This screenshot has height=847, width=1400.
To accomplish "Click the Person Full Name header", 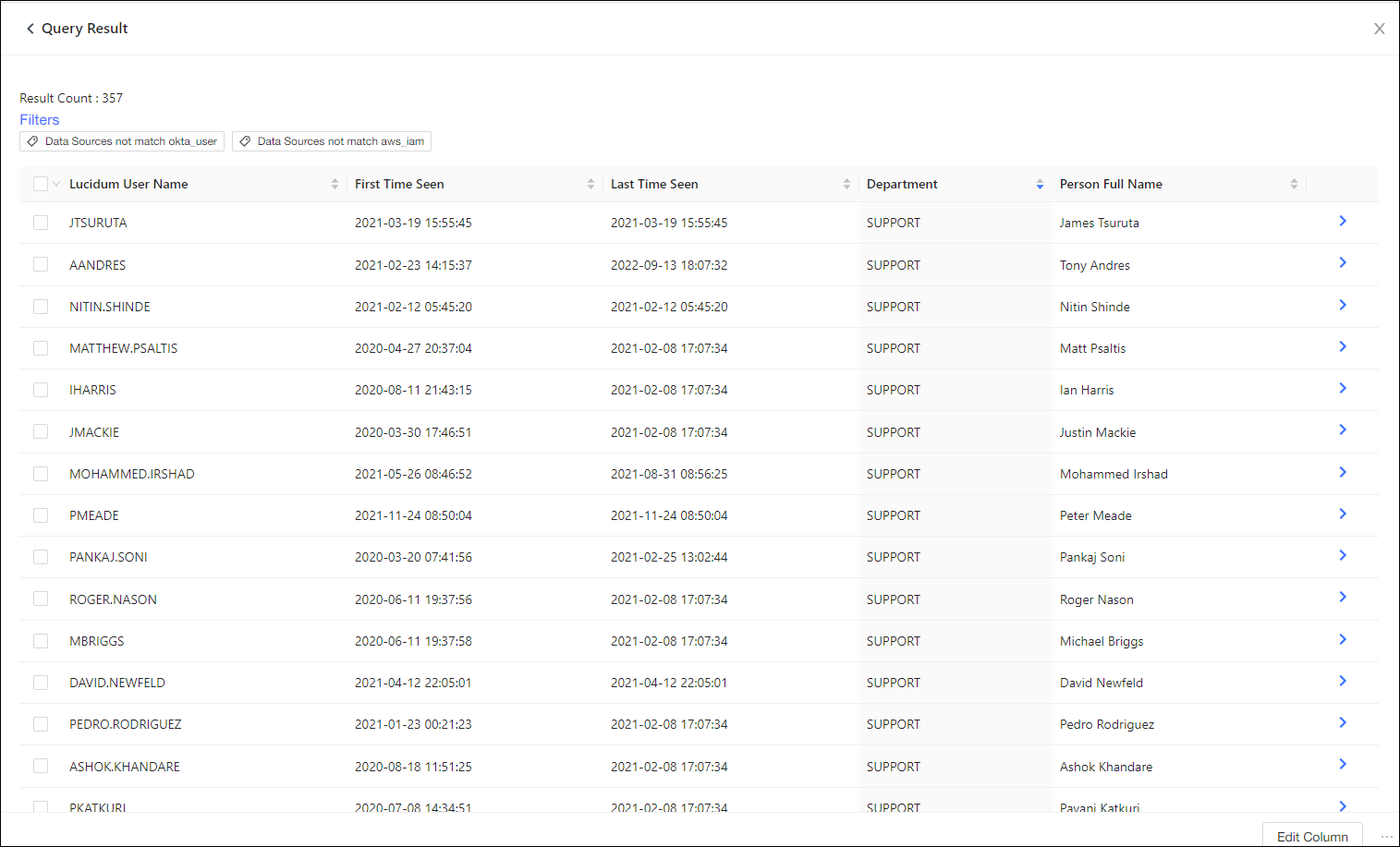I will tap(1111, 184).
